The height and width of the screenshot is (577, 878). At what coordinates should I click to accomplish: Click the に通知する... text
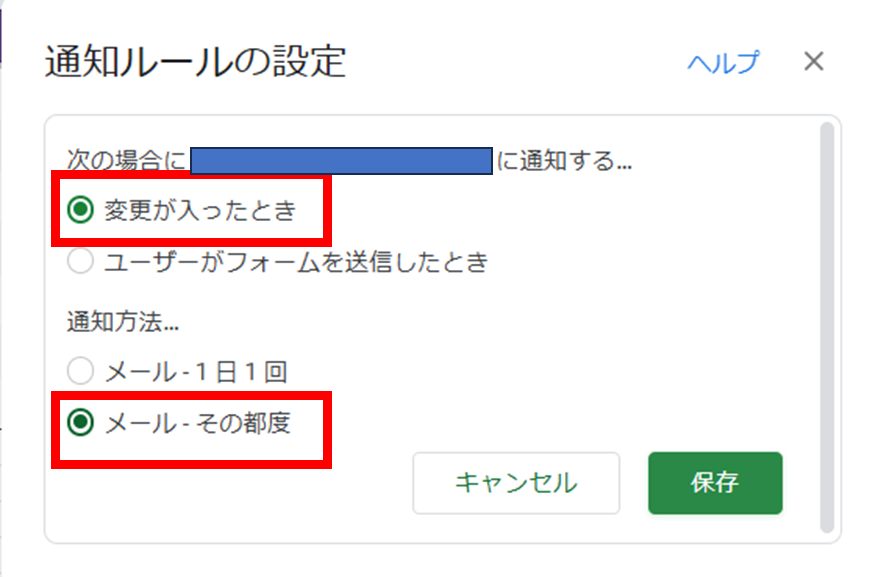[x=564, y=160]
